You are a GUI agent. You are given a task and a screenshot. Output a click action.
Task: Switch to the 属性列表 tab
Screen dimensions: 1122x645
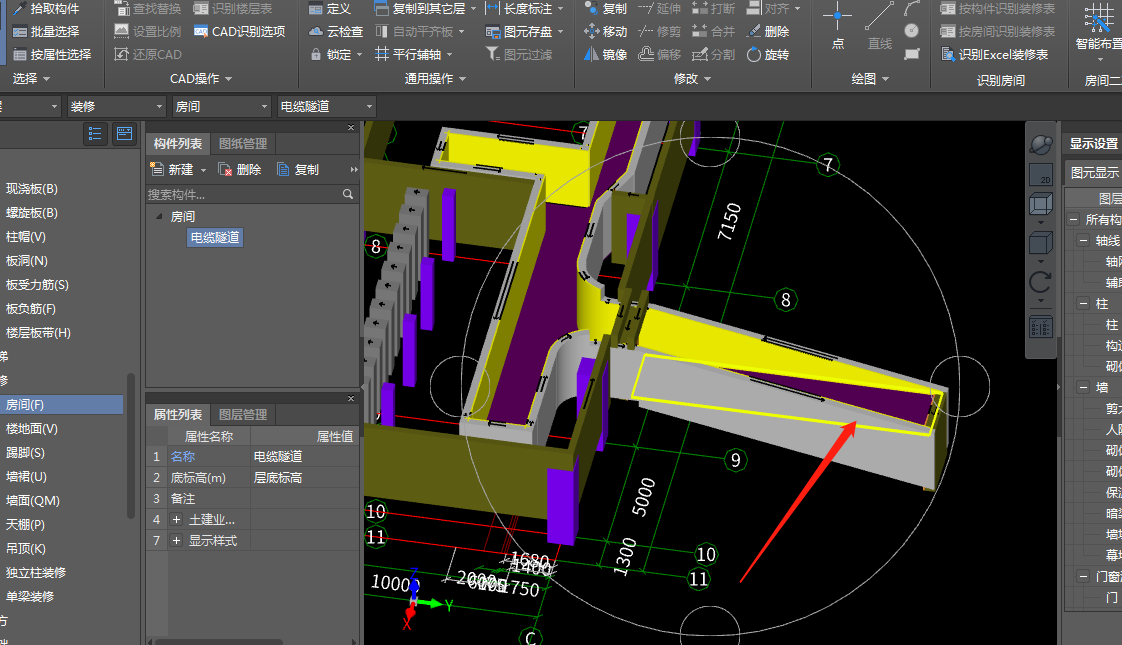(177, 414)
